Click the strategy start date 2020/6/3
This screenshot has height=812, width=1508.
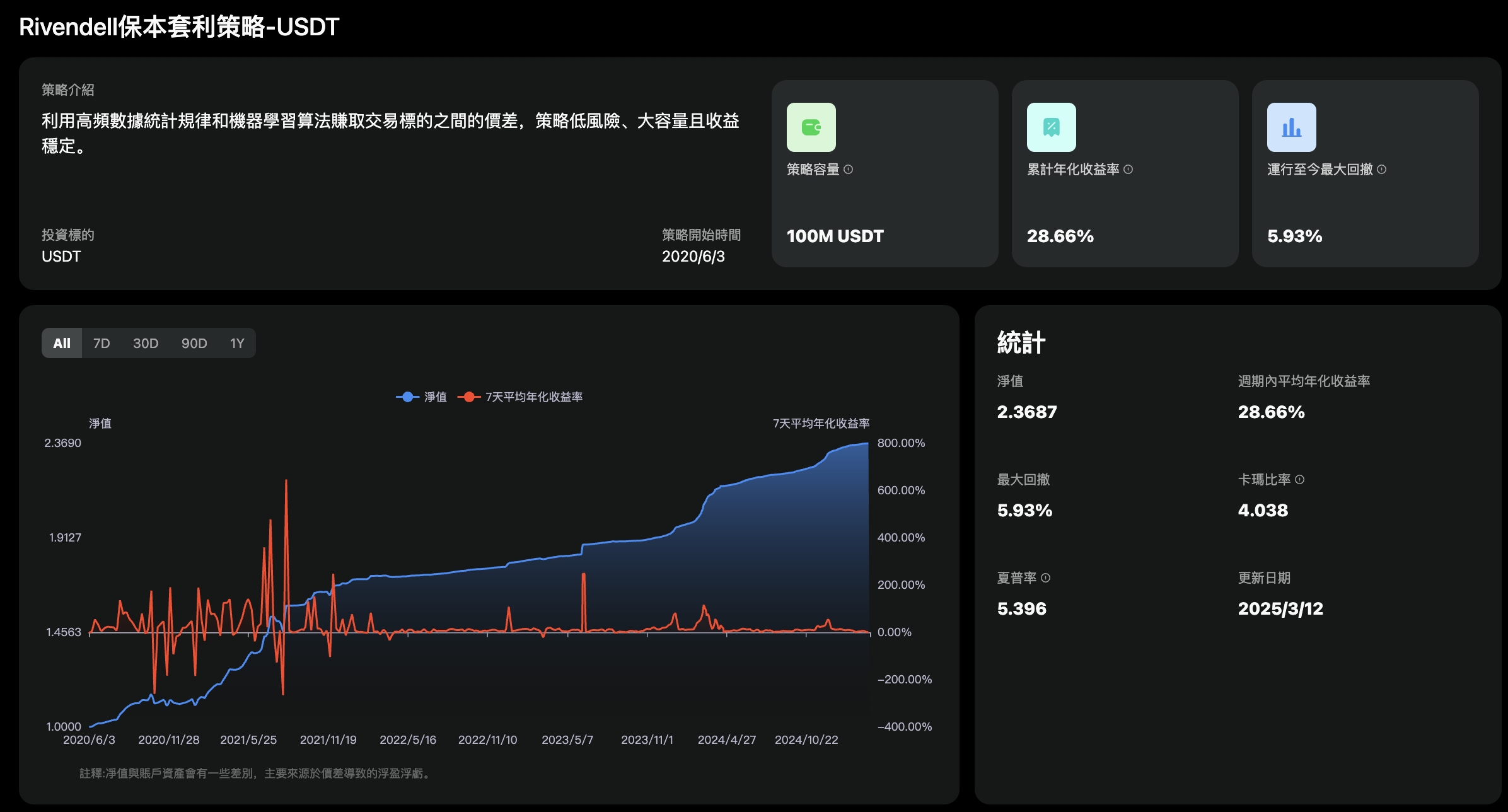pos(693,257)
